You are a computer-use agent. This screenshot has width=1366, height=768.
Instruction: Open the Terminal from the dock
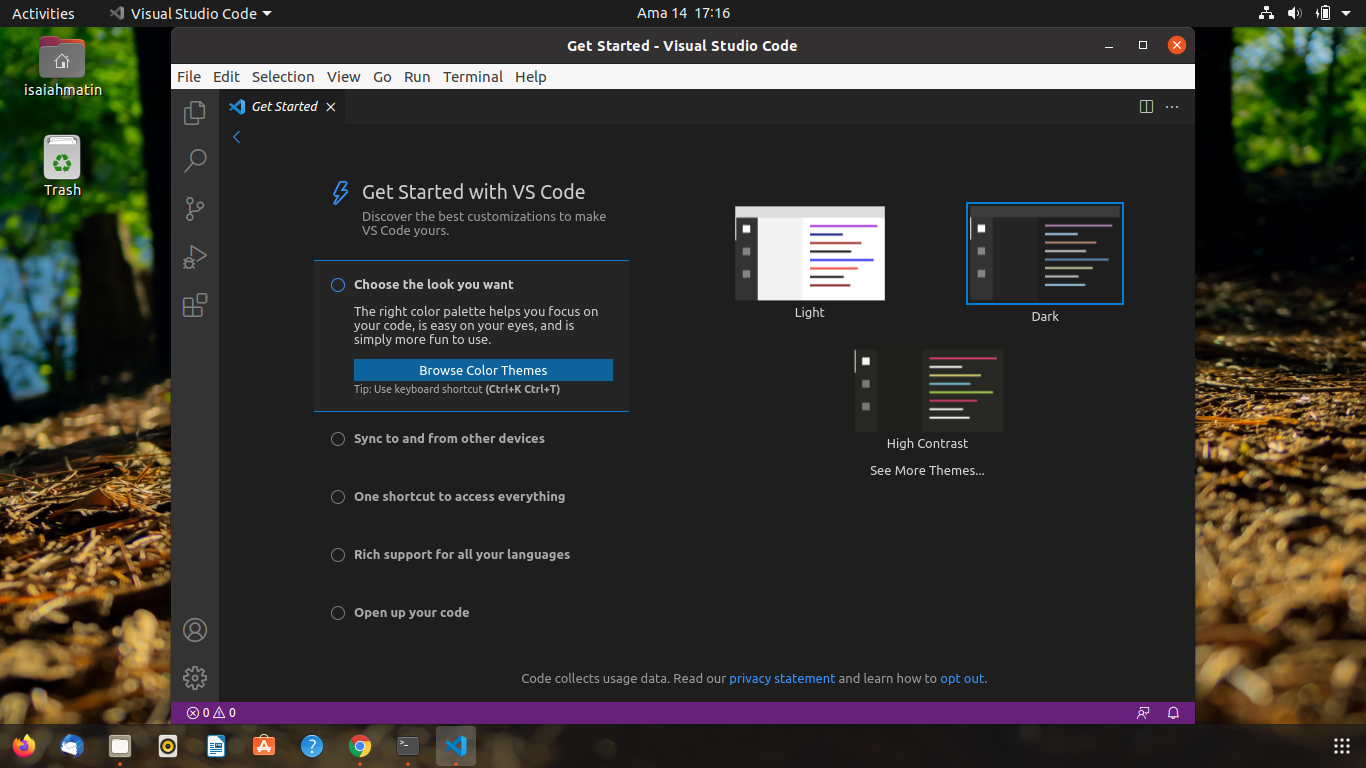click(x=408, y=746)
